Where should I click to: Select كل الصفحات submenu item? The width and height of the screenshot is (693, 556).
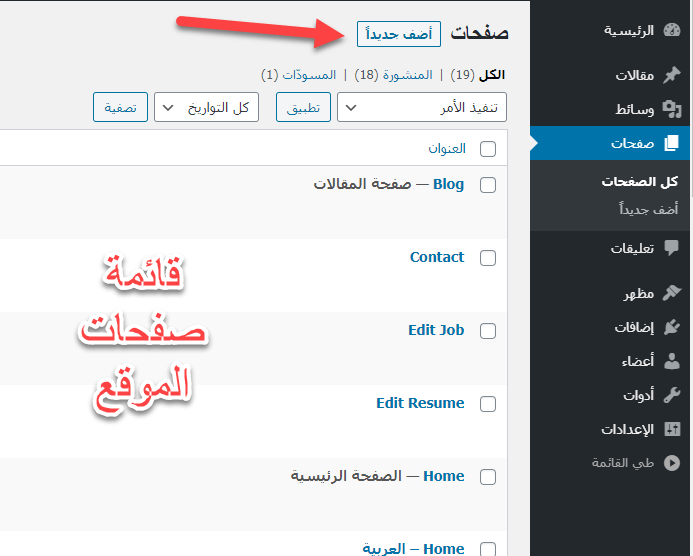point(640,182)
